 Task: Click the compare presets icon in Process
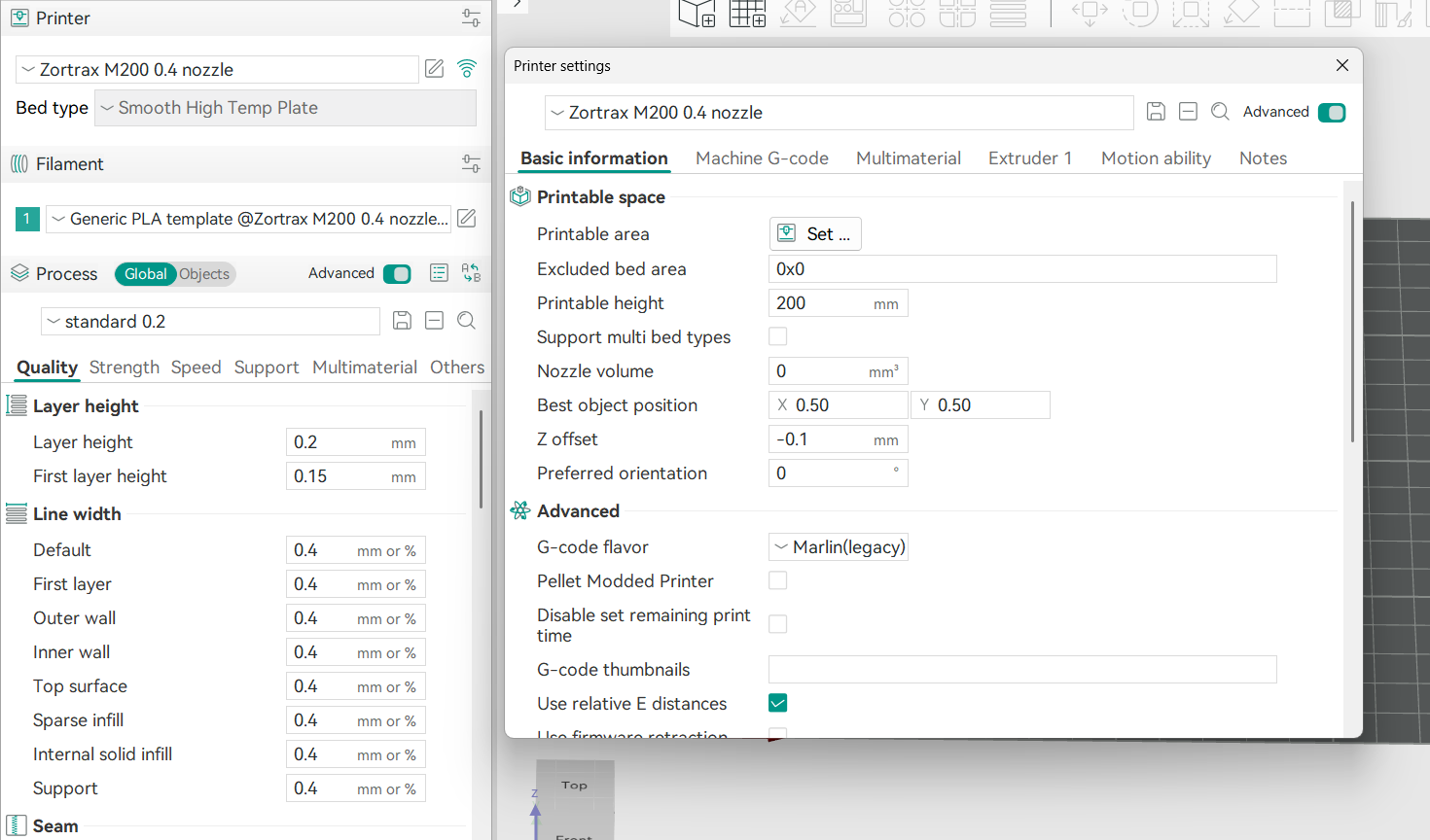pyautogui.click(x=471, y=273)
